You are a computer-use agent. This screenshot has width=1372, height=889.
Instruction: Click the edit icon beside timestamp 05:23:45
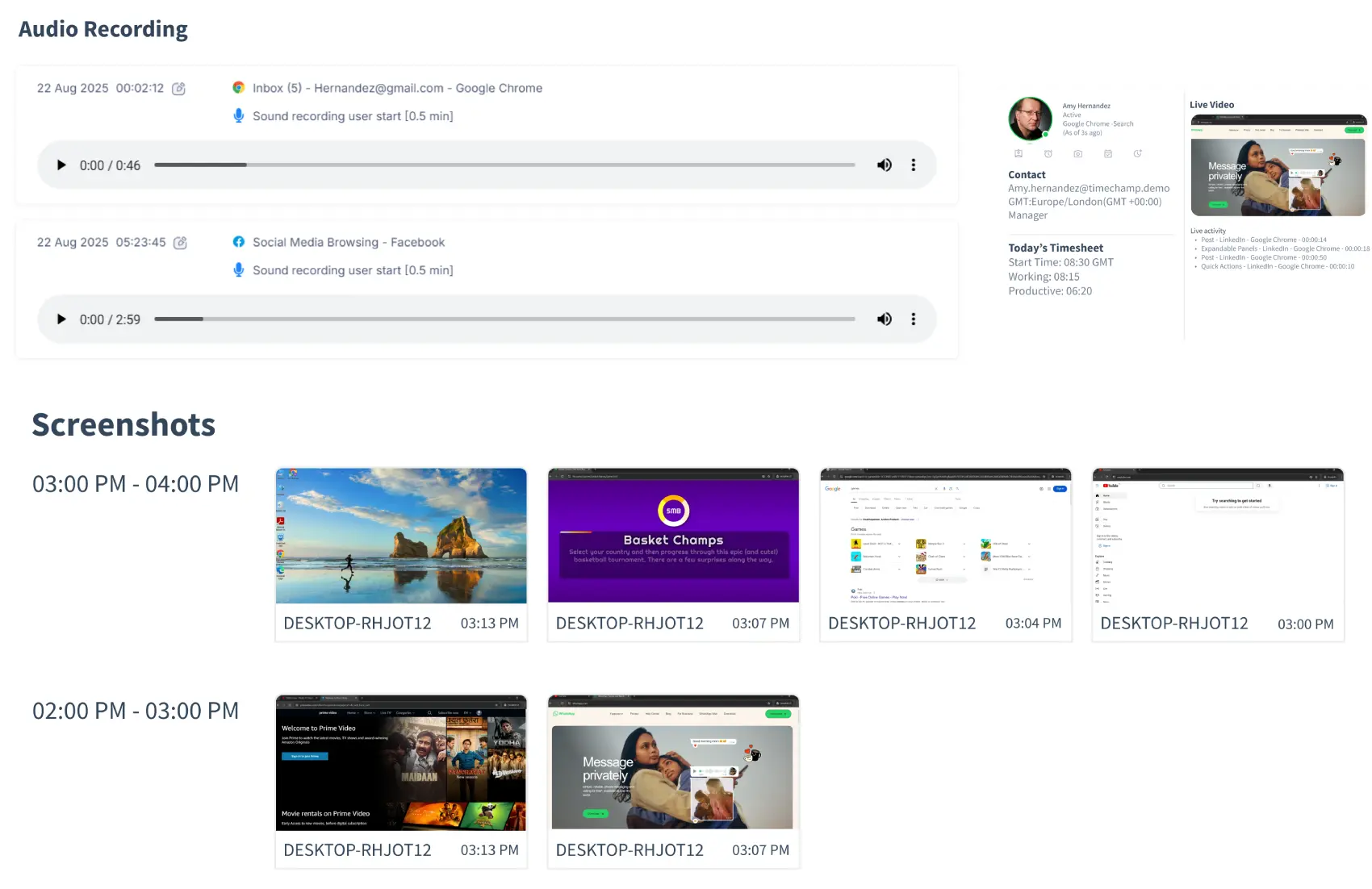(x=181, y=242)
